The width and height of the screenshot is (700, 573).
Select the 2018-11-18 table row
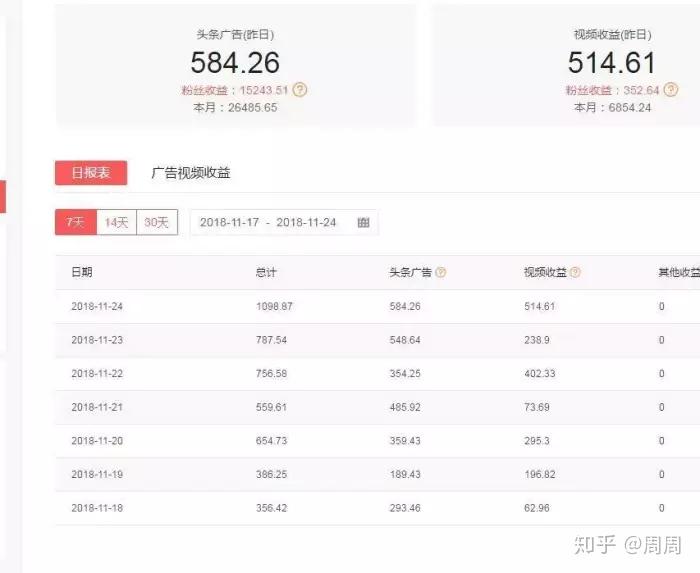click(x=378, y=508)
